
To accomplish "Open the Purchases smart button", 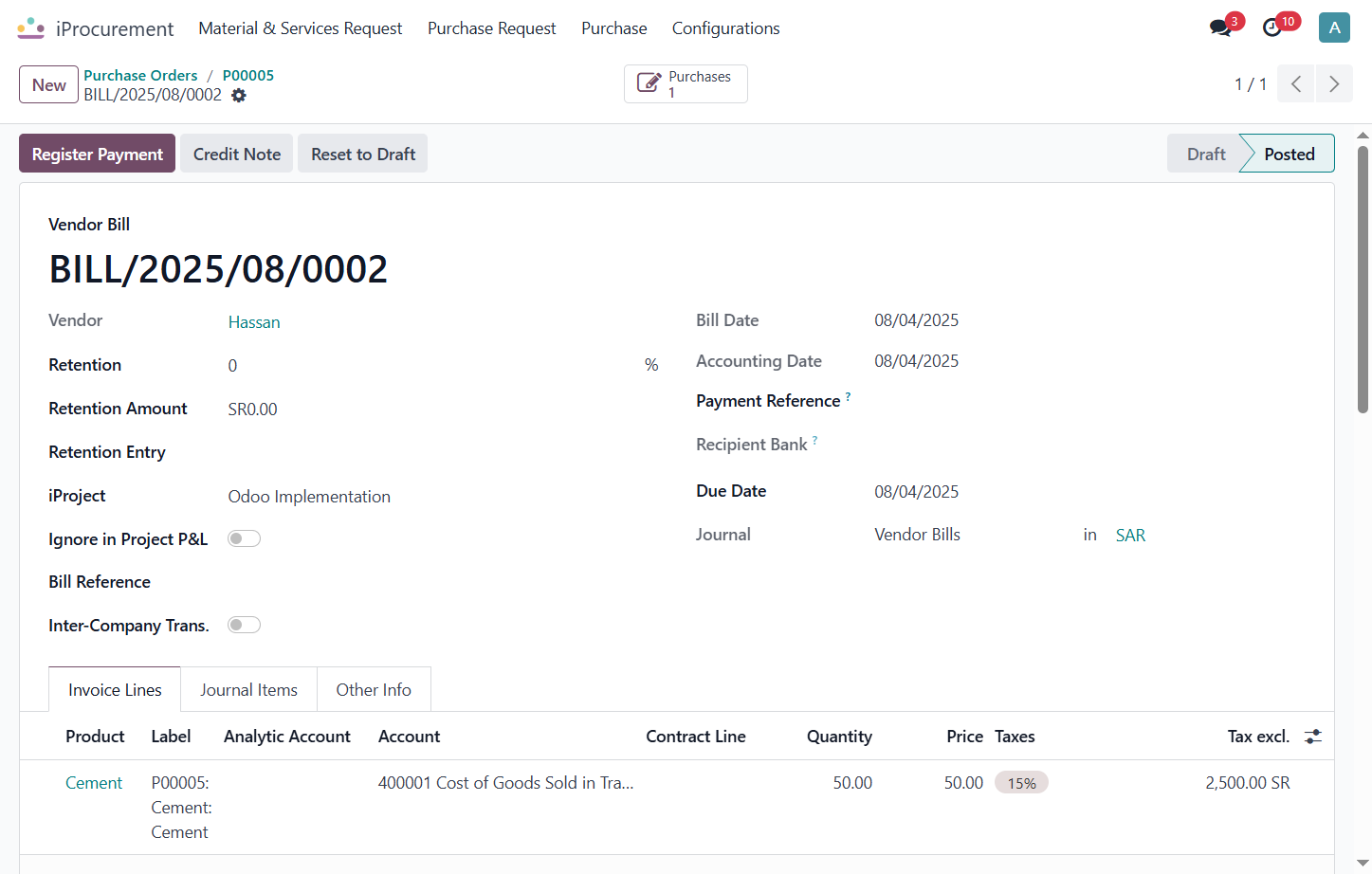I will [x=686, y=83].
